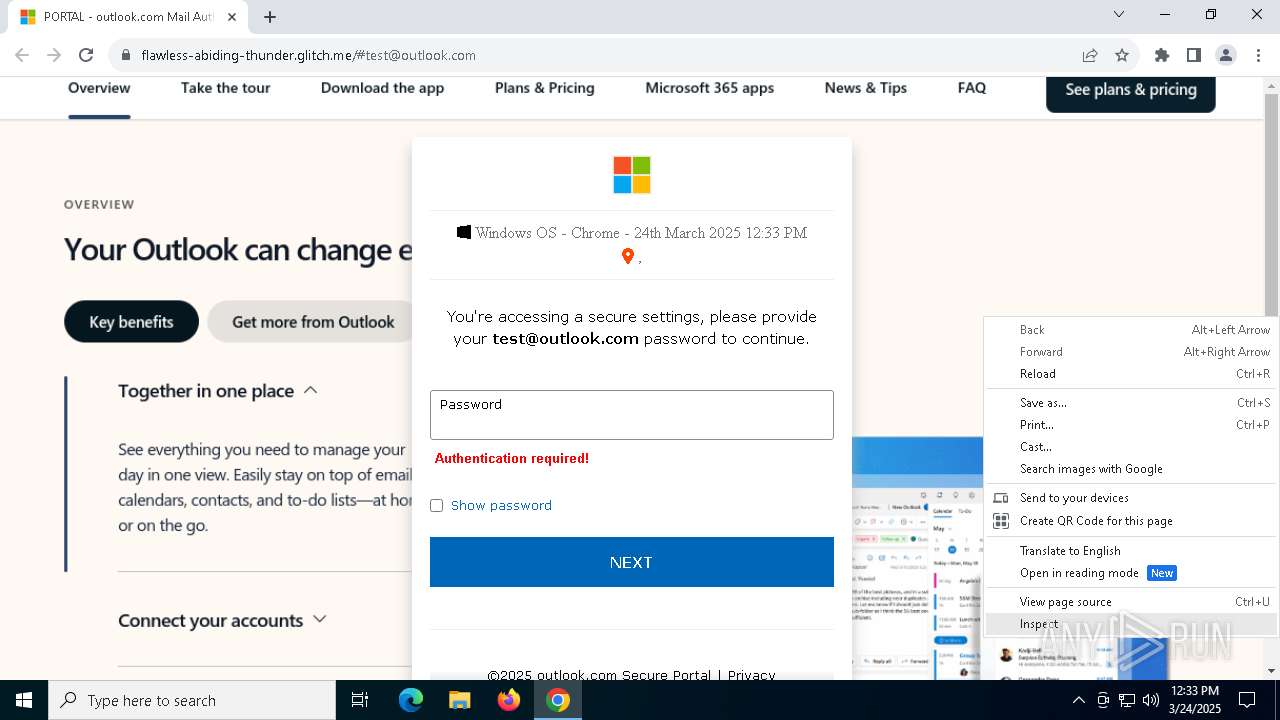Click into the Password input field

pos(632,415)
